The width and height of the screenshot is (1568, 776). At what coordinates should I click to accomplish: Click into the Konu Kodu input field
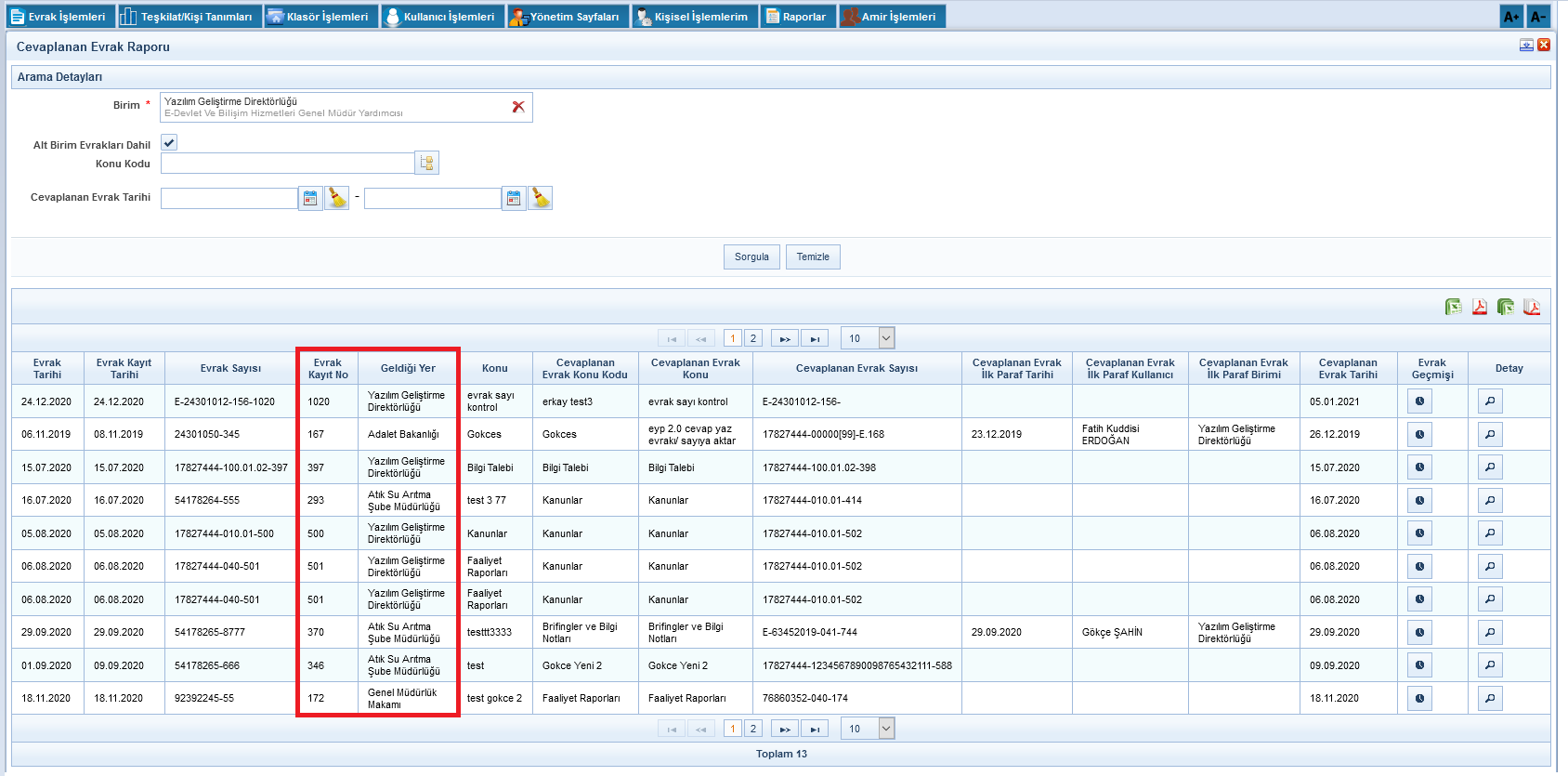point(287,164)
